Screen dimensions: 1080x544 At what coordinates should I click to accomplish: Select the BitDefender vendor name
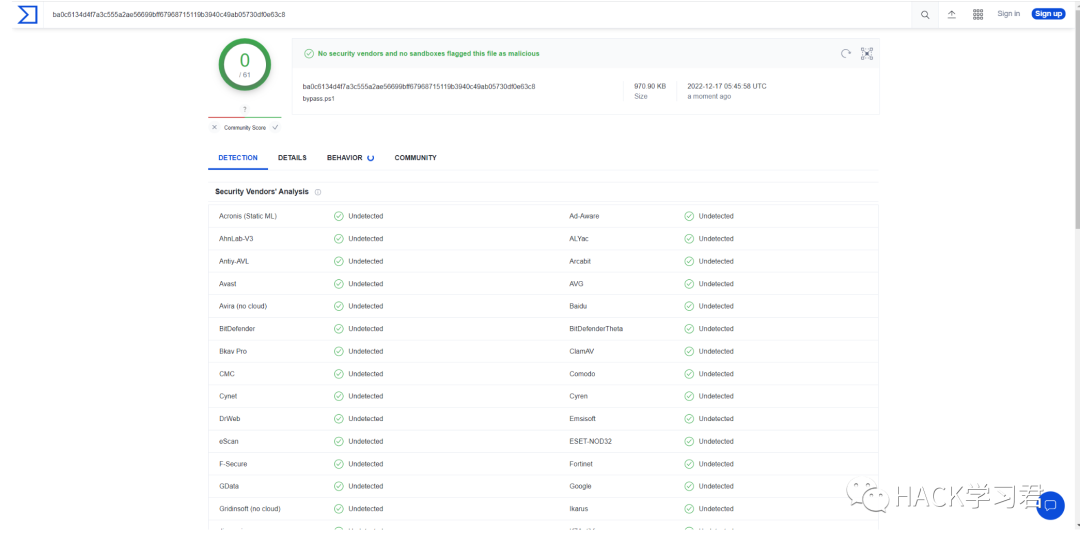pyautogui.click(x=237, y=328)
